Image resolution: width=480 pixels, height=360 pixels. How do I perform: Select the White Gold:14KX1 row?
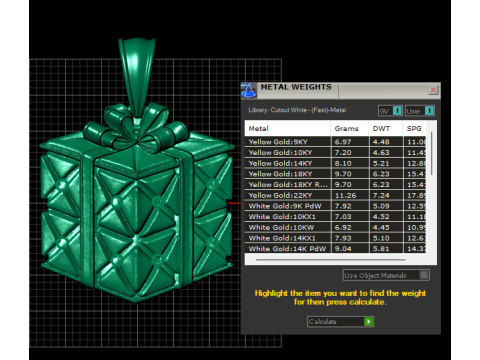[335, 238]
